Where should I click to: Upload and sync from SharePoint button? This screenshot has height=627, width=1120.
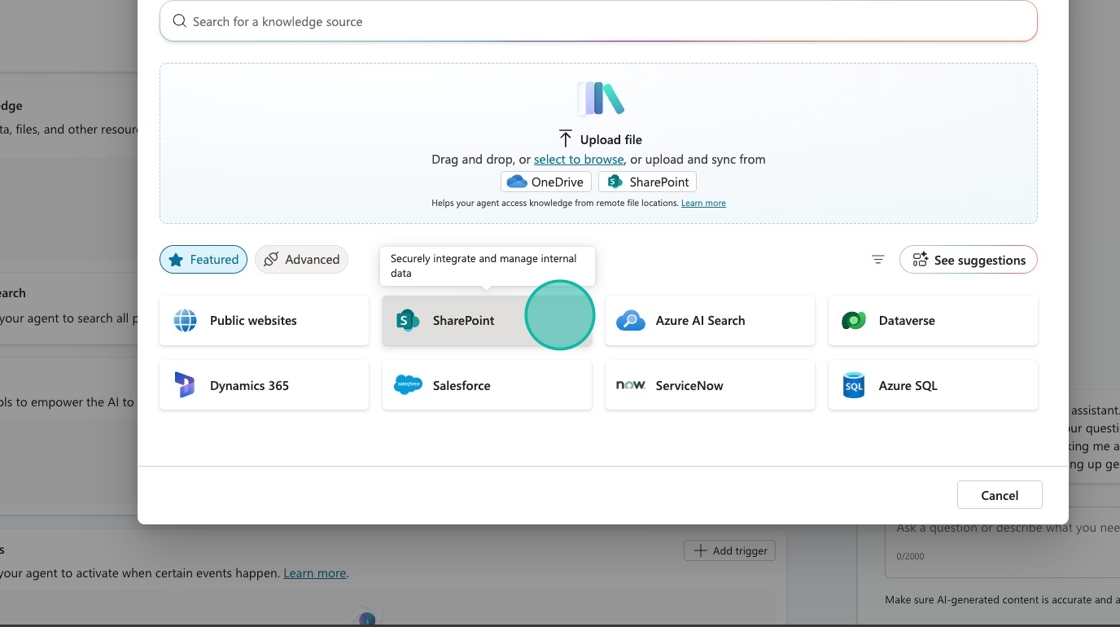[647, 182]
